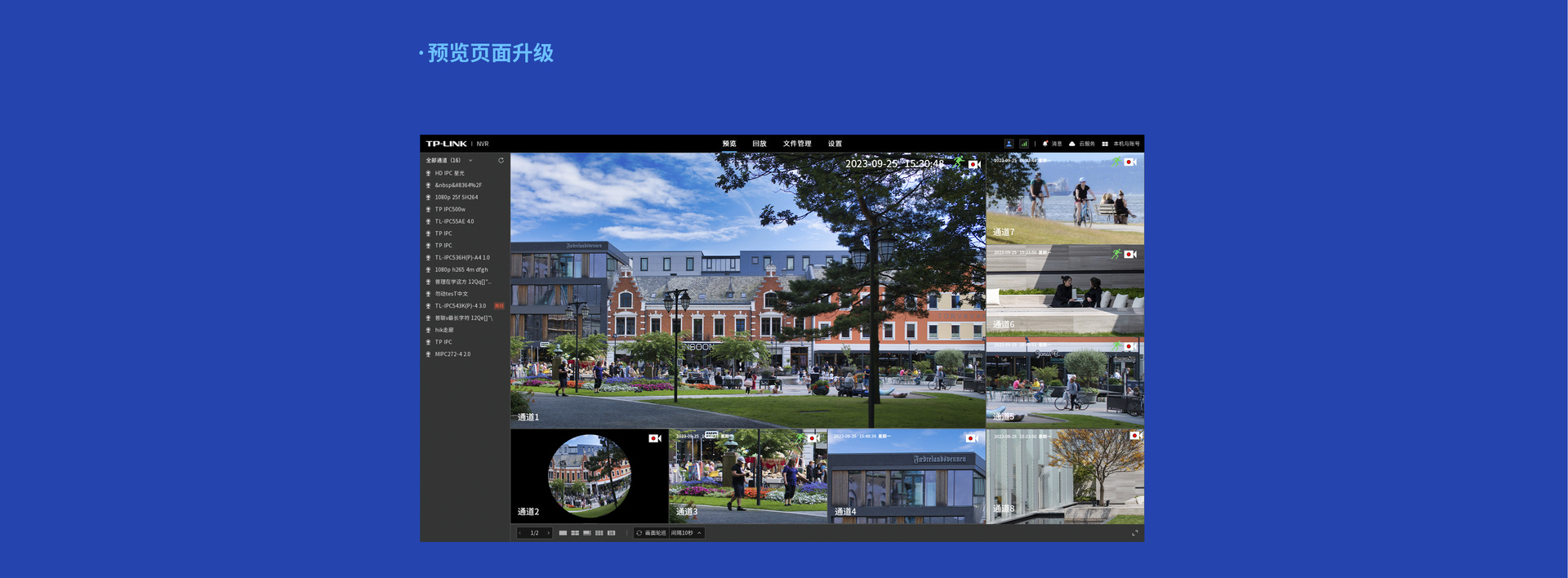
Task: Toggle 画面轮巡 screen rotation
Action: [x=651, y=533]
